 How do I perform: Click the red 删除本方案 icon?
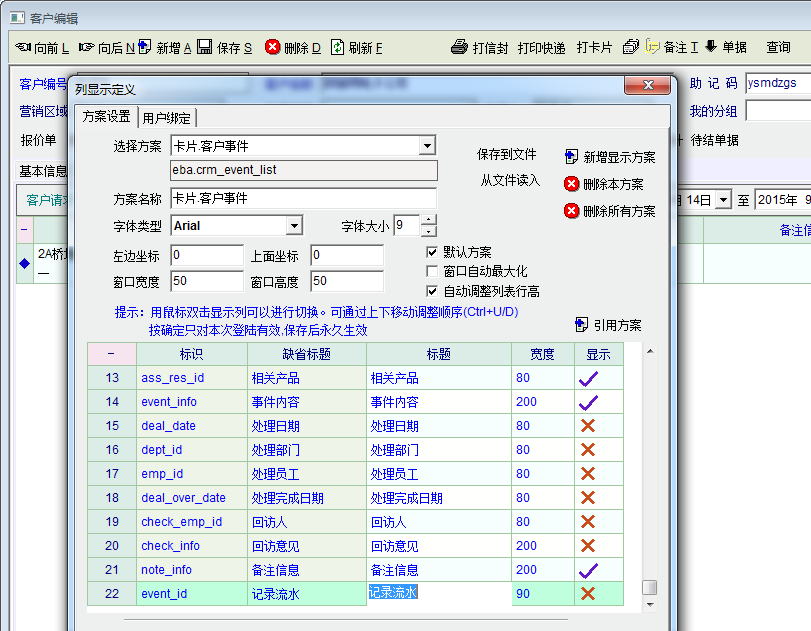[571, 184]
